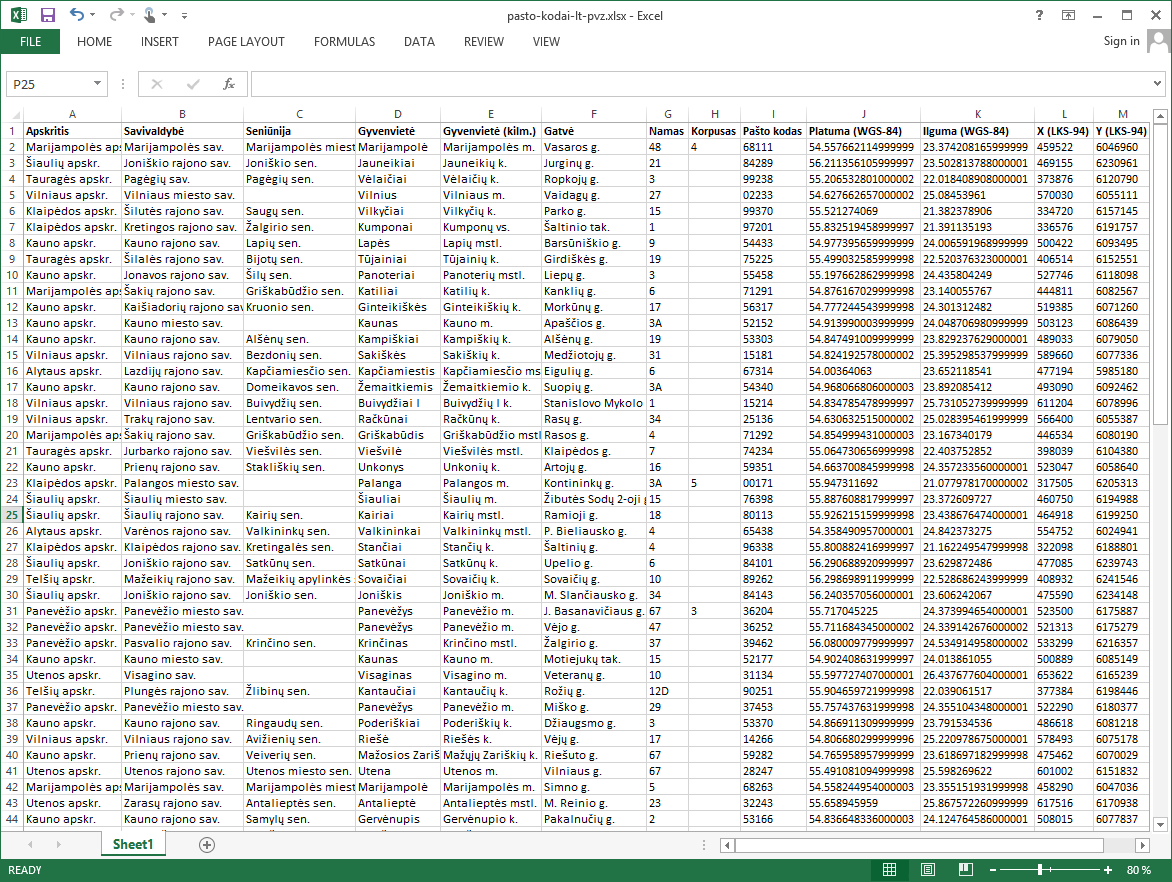Click the READY status bar indicator
Image resolution: width=1172 pixels, height=882 pixels.
25,870
